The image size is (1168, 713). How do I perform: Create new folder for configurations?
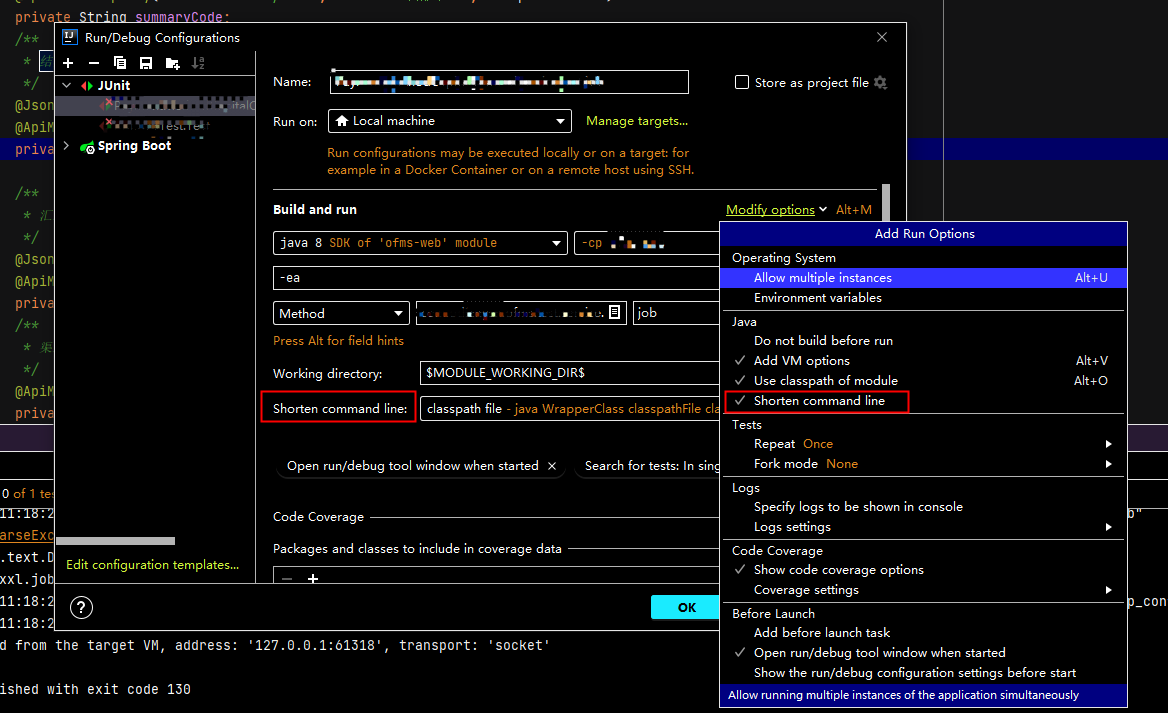(x=171, y=62)
